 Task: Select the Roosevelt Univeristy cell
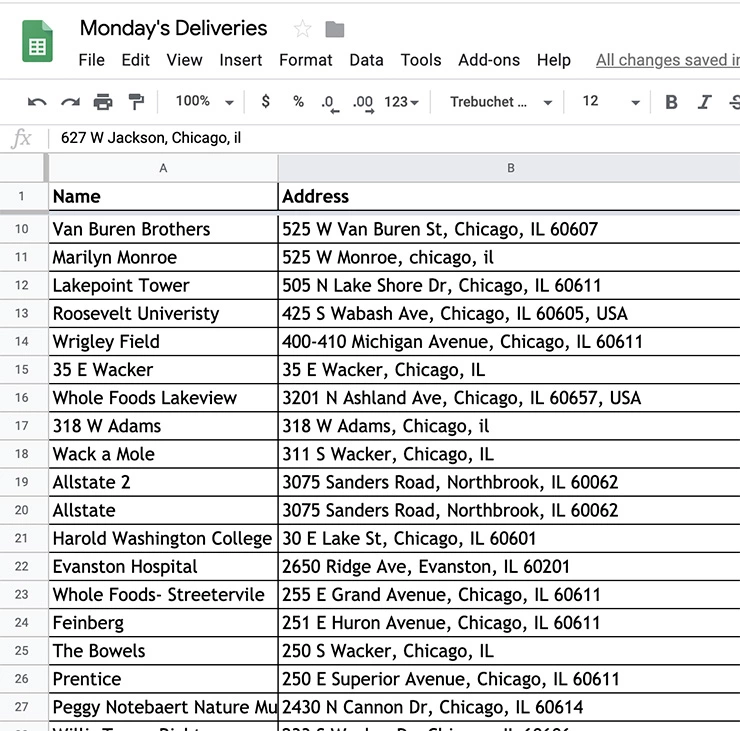[163, 314]
